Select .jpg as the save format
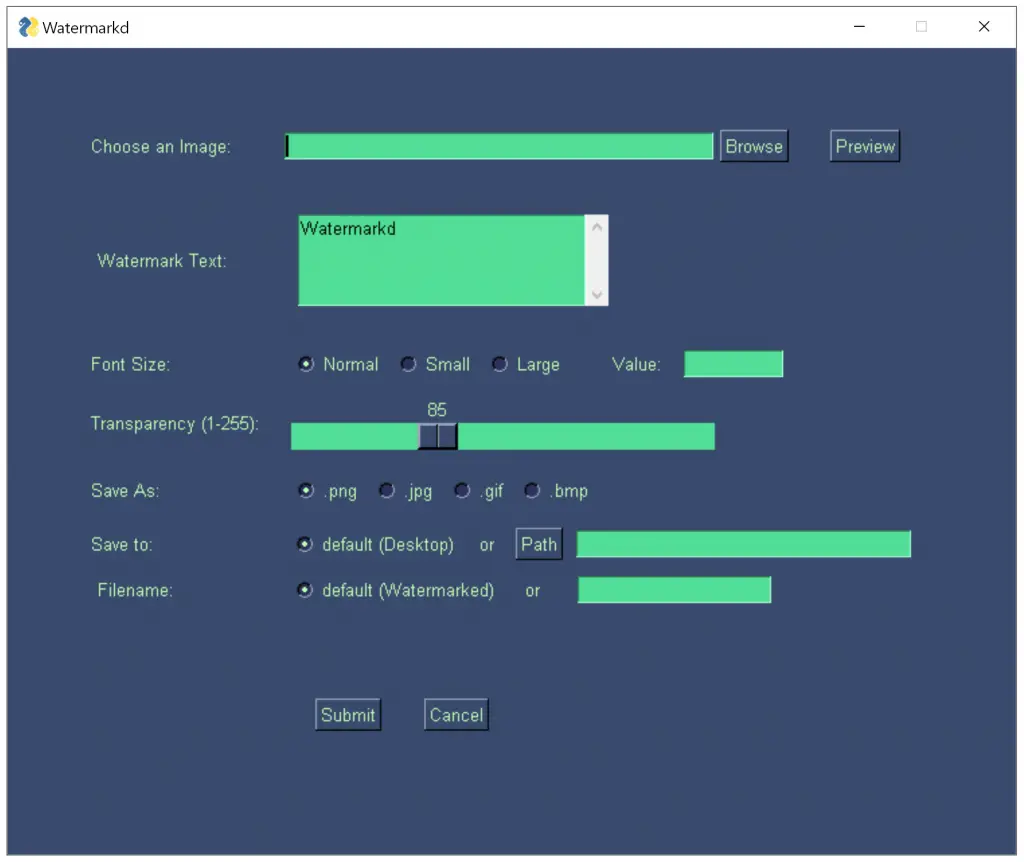1024x862 pixels. [x=387, y=491]
